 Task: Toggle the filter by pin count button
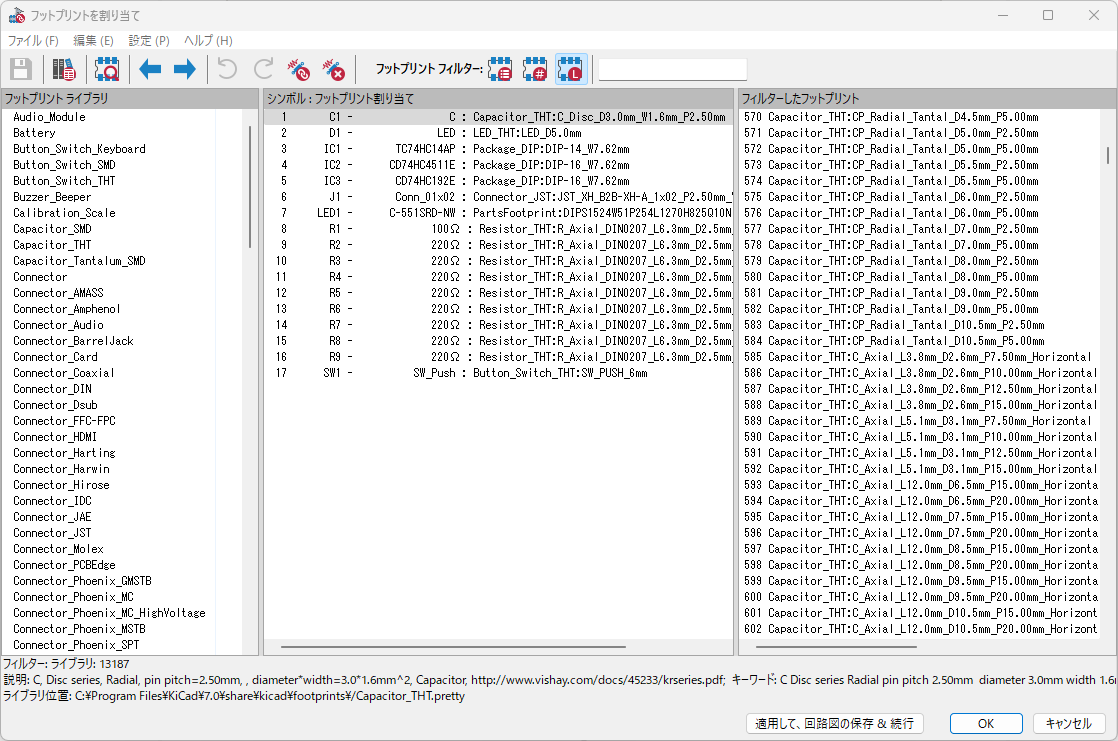coord(536,69)
